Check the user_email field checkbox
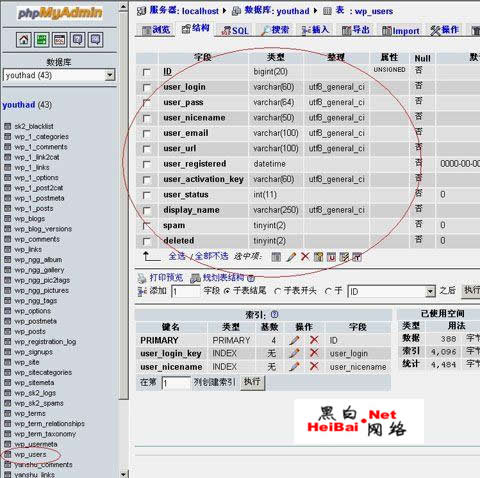480x478 pixels. (x=146, y=134)
